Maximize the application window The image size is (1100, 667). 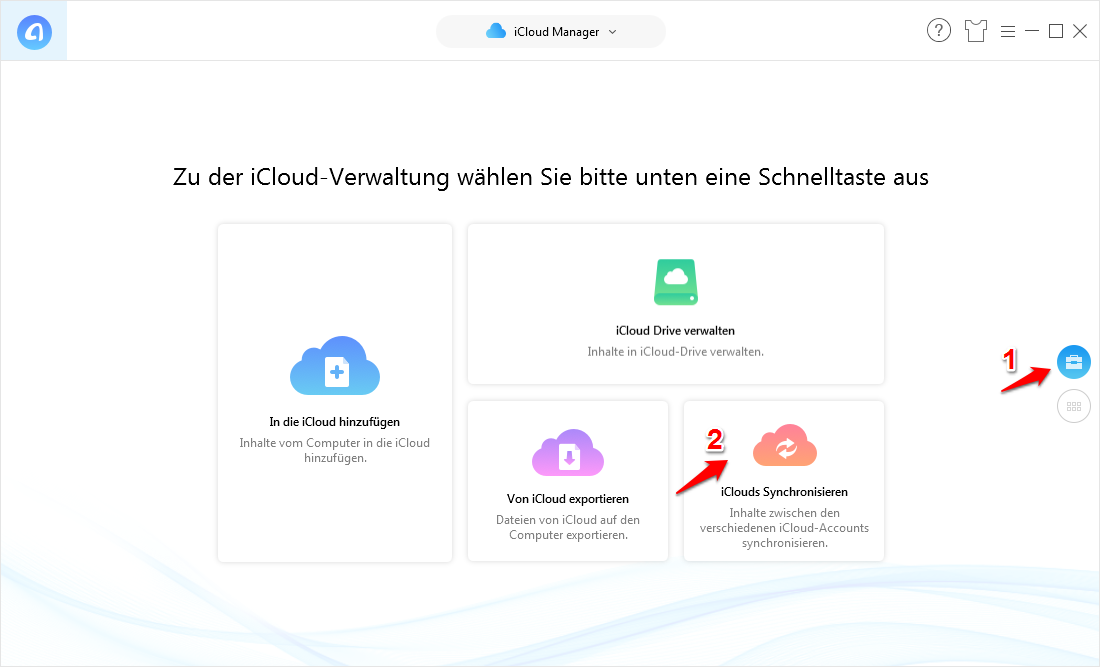[1056, 31]
